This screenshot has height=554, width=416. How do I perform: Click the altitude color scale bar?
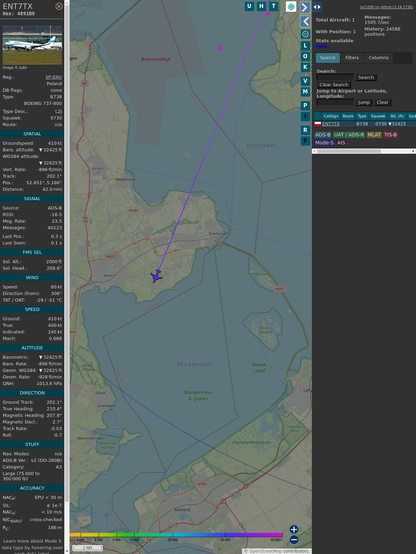(x=176, y=535)
